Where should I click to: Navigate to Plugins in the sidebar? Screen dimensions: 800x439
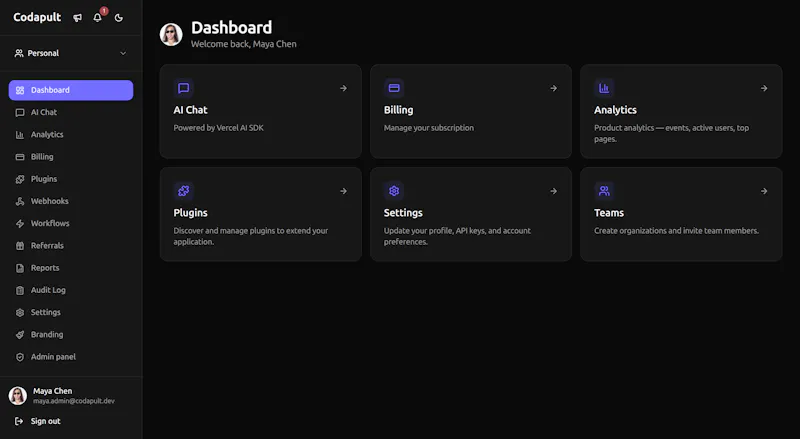point(71,179)
